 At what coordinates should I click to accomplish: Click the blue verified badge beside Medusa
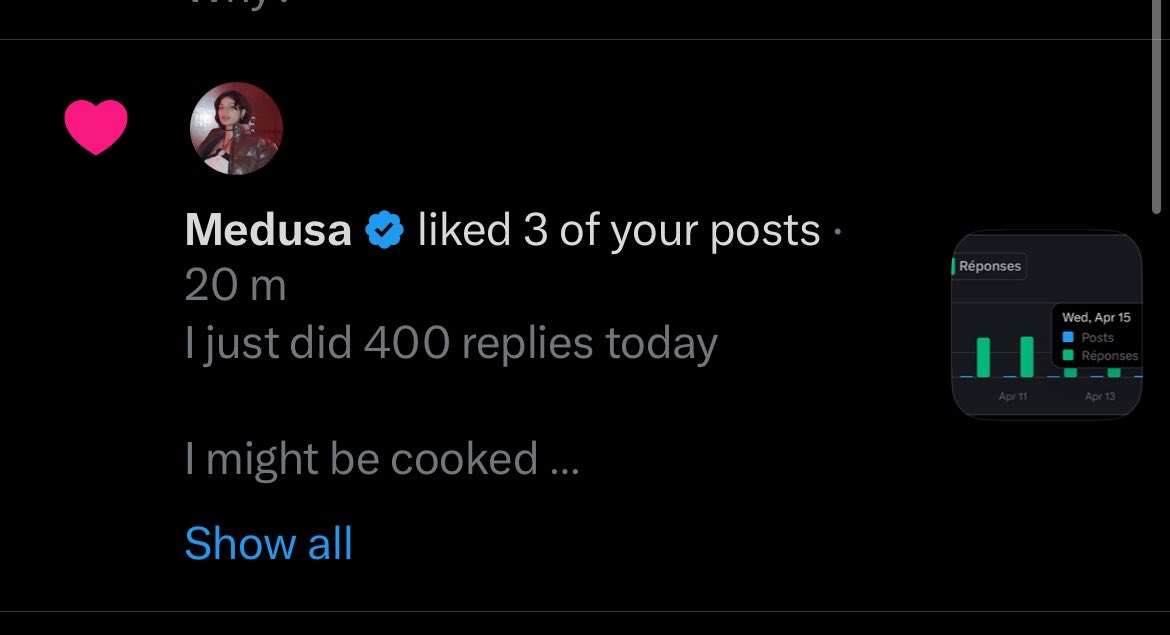pyautogui.click(x=384, y=231)
